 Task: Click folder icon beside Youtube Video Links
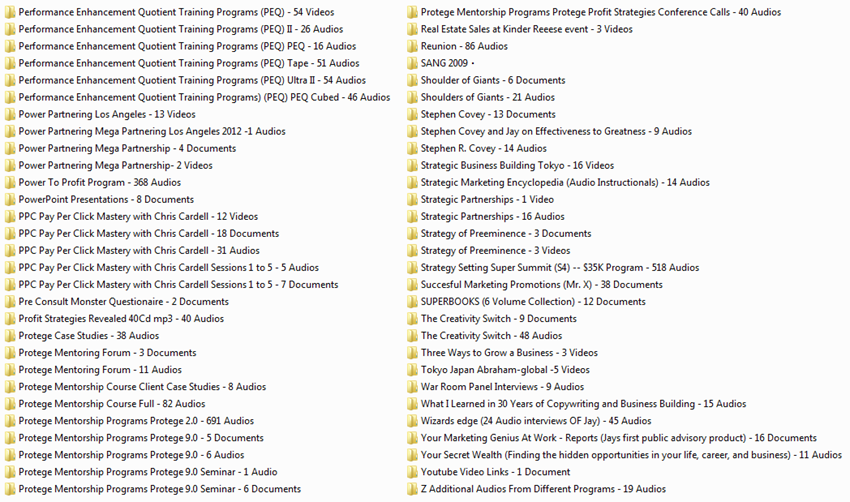(x=412, y=472)
